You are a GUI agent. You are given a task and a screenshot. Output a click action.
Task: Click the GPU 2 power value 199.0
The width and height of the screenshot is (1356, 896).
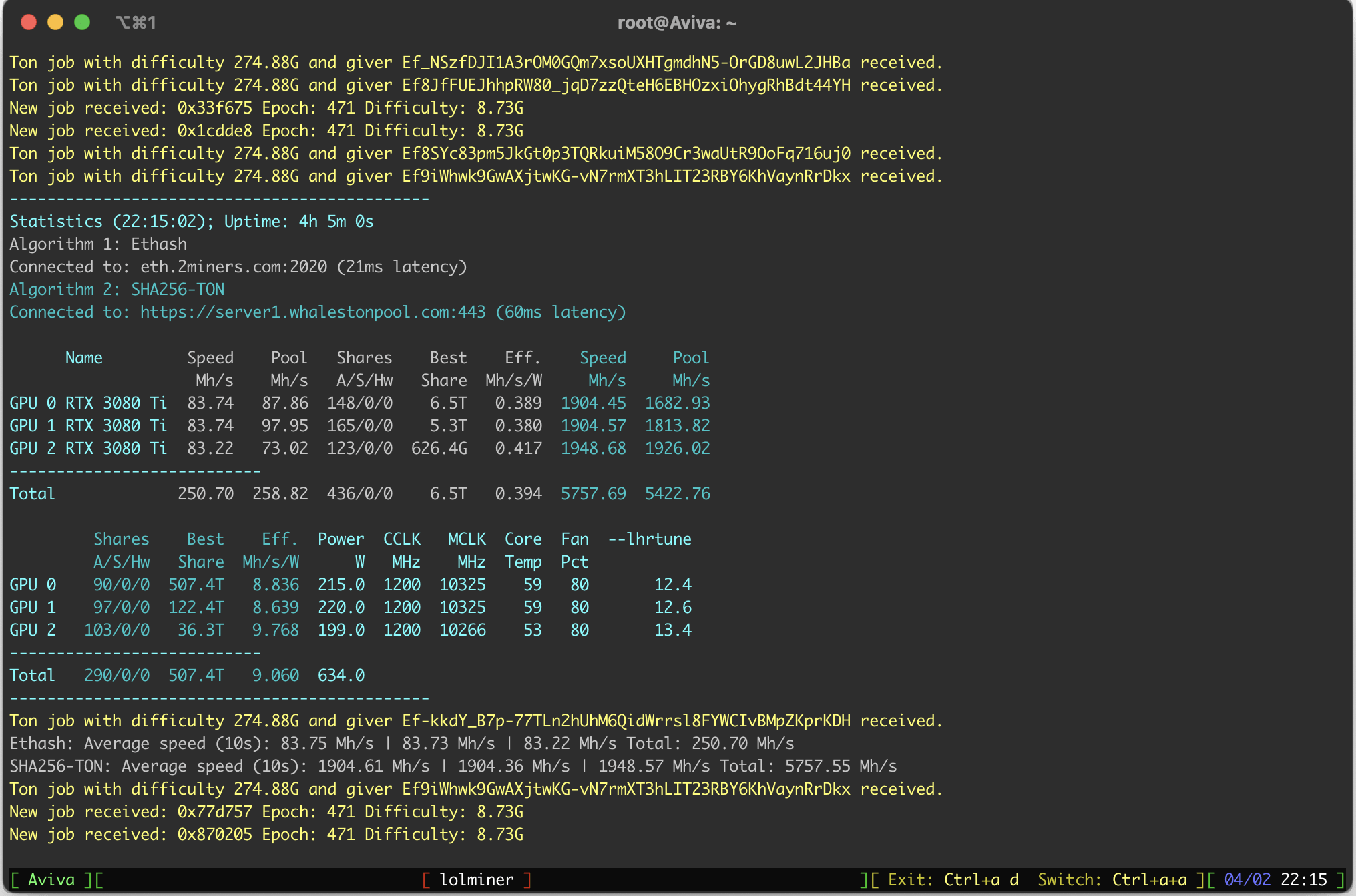pos(341,630)
